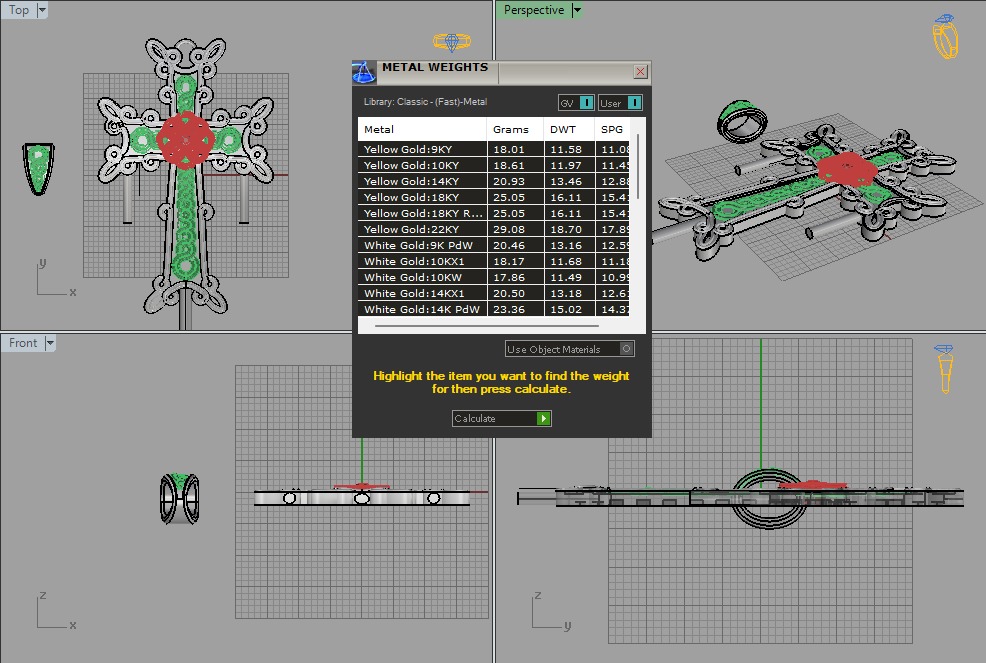Select the Front viewport label
The image size is (986, 663).
23,343
